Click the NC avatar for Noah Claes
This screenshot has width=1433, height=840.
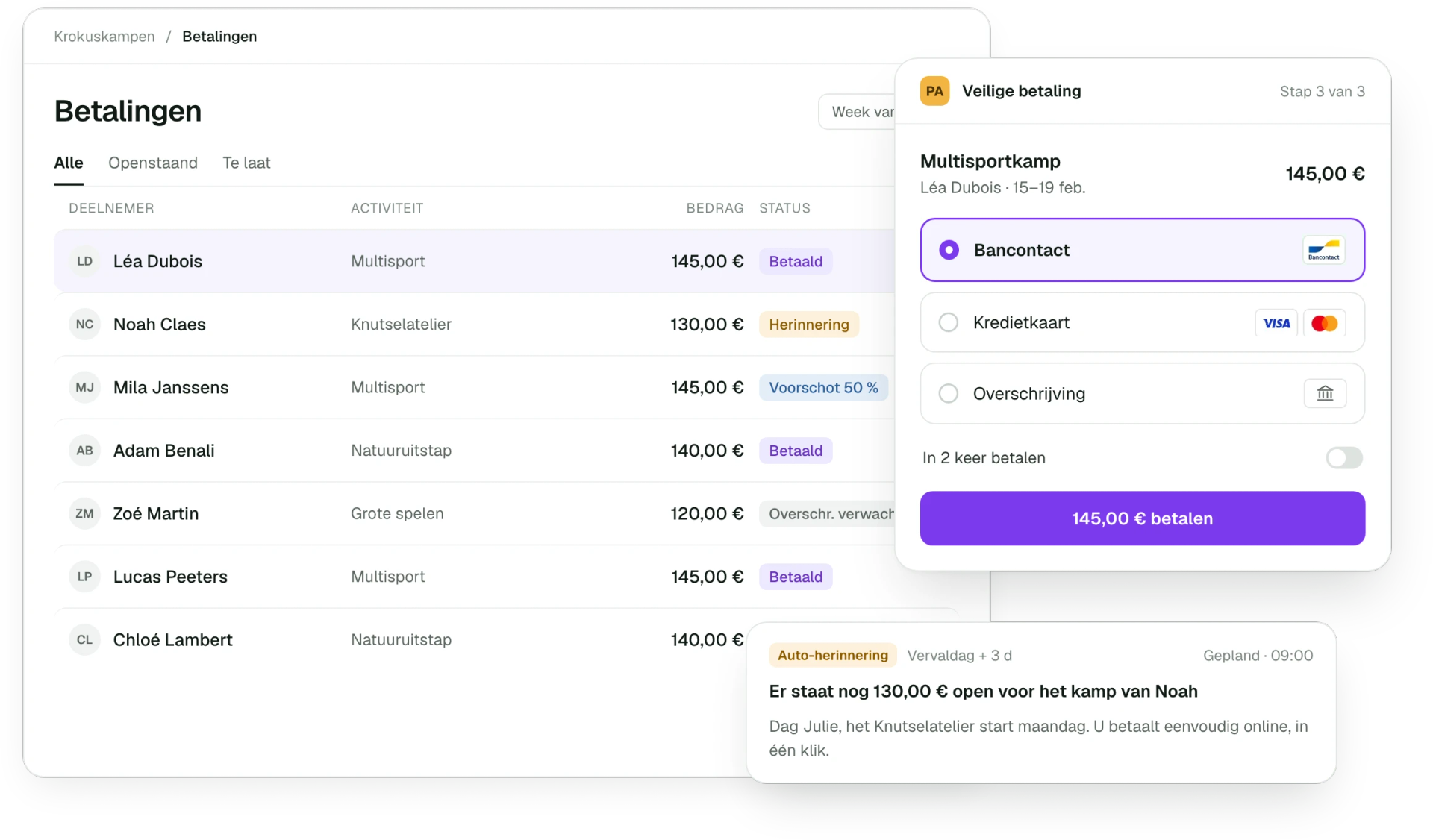click(x=84, y=325)
